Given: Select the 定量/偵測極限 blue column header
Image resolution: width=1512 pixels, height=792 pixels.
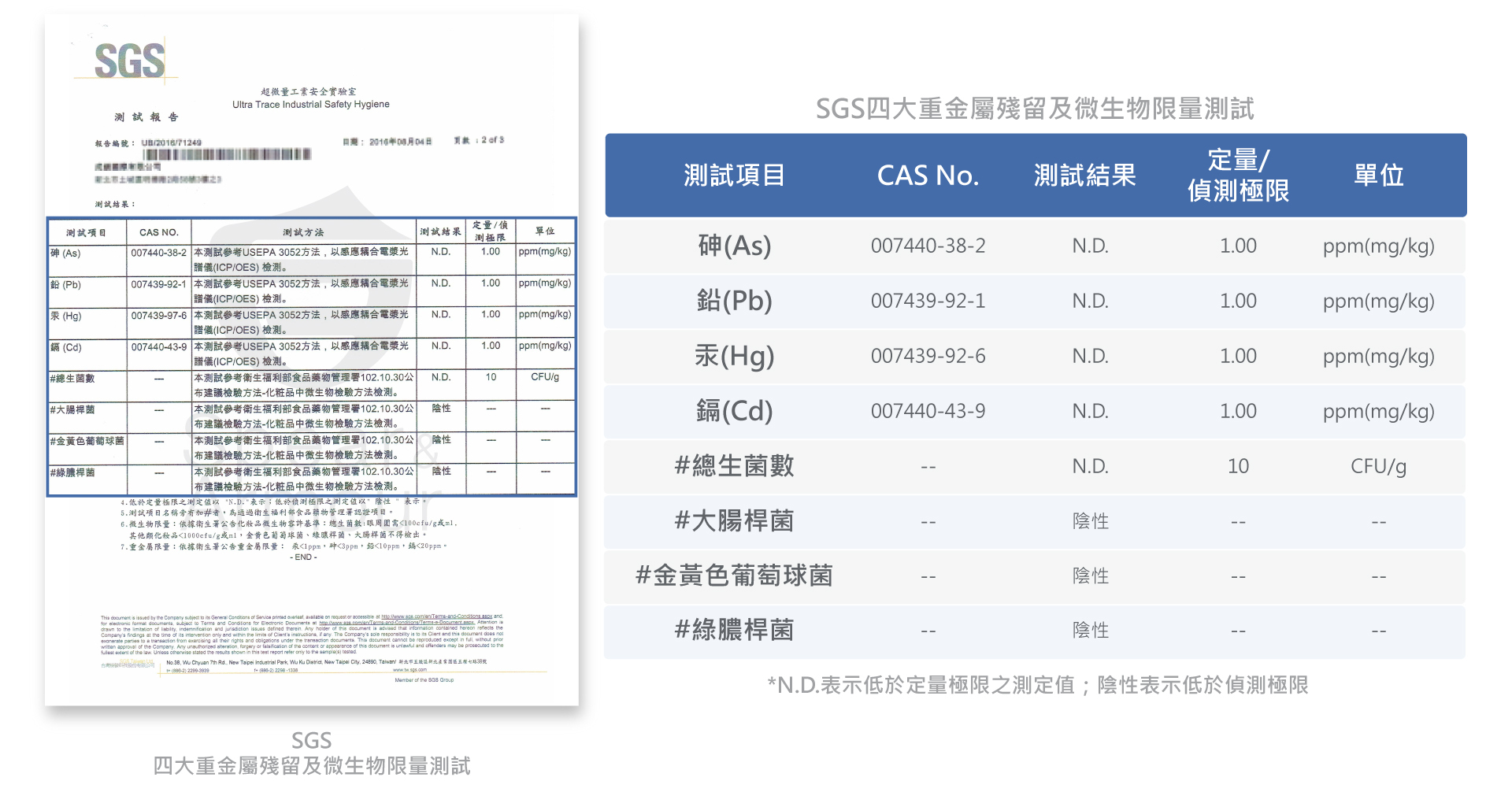Looking at the screenshot, I should pyautogui.click(x=1238, y=175).
